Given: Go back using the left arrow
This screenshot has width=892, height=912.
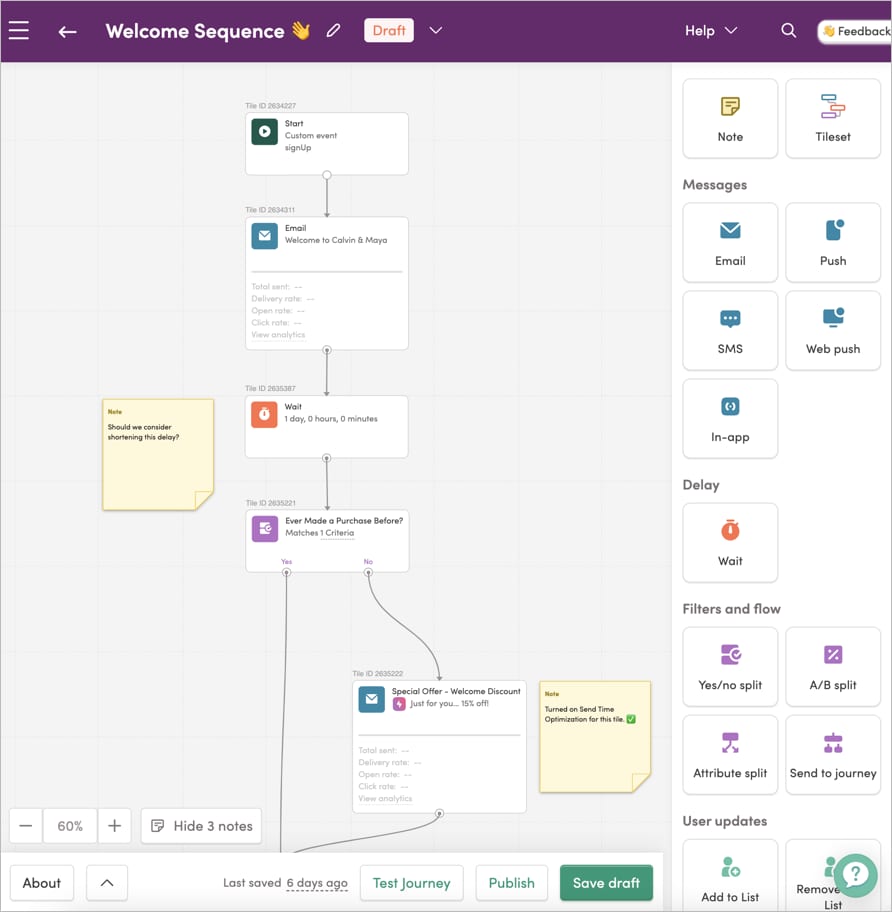Looking at the screenshot, I should 67,31.
